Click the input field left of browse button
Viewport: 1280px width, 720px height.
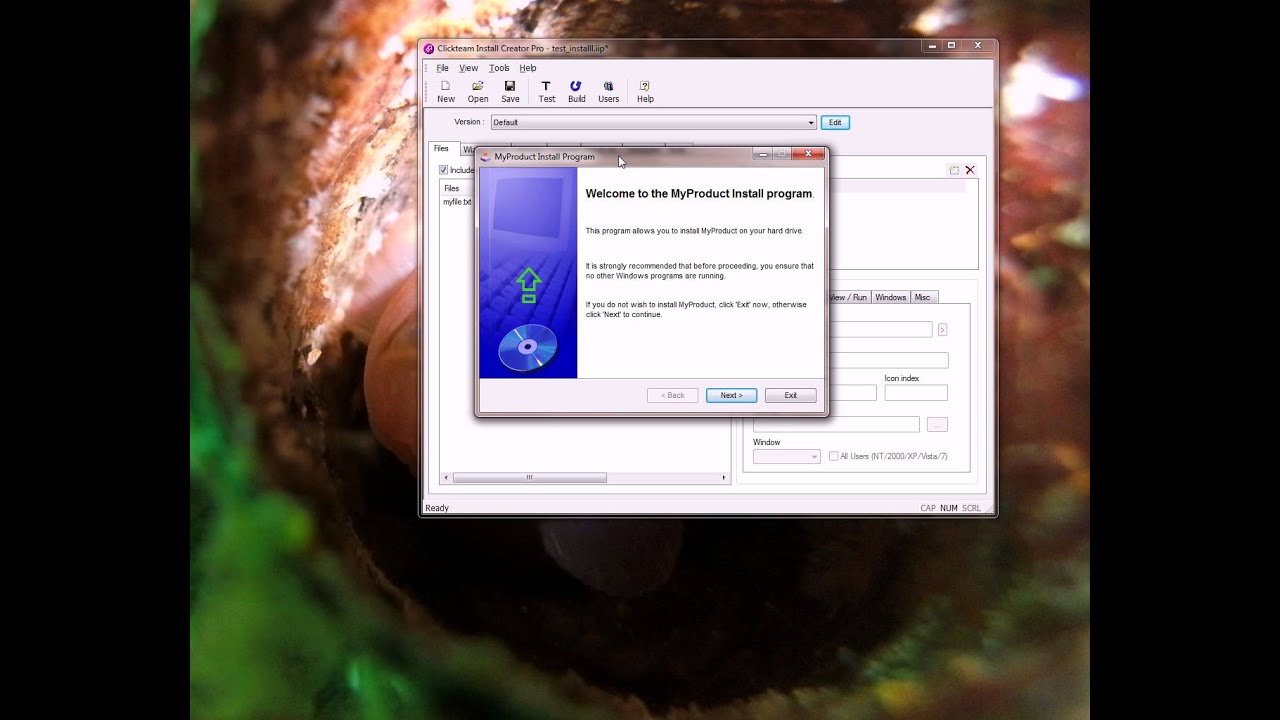836,425
